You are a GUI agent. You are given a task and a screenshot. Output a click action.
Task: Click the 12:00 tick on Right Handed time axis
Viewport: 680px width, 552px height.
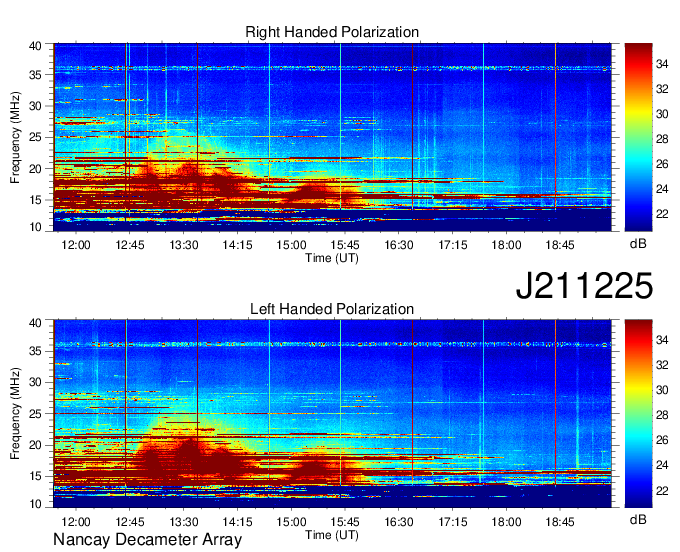coord(76,245)
